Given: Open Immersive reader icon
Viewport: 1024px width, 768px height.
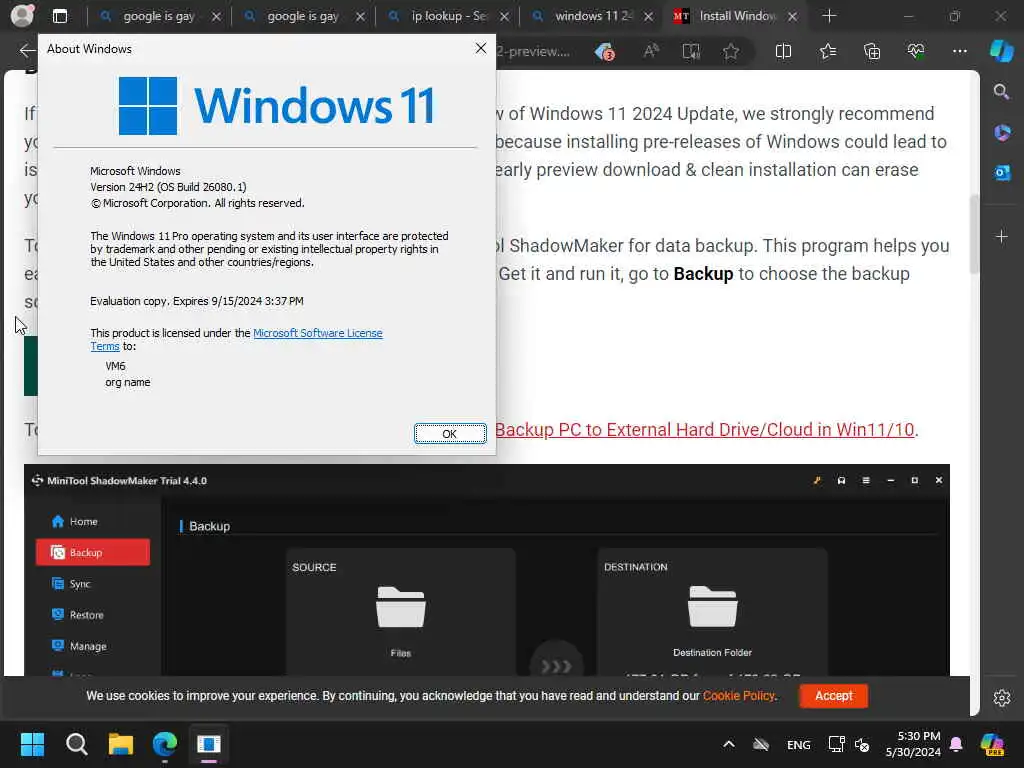Looking at the screenshot, I should tap(691, 51).
